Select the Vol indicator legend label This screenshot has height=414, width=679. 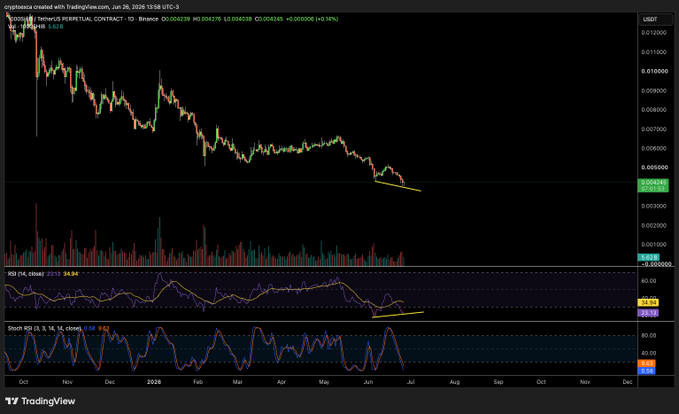coord(26,26)
